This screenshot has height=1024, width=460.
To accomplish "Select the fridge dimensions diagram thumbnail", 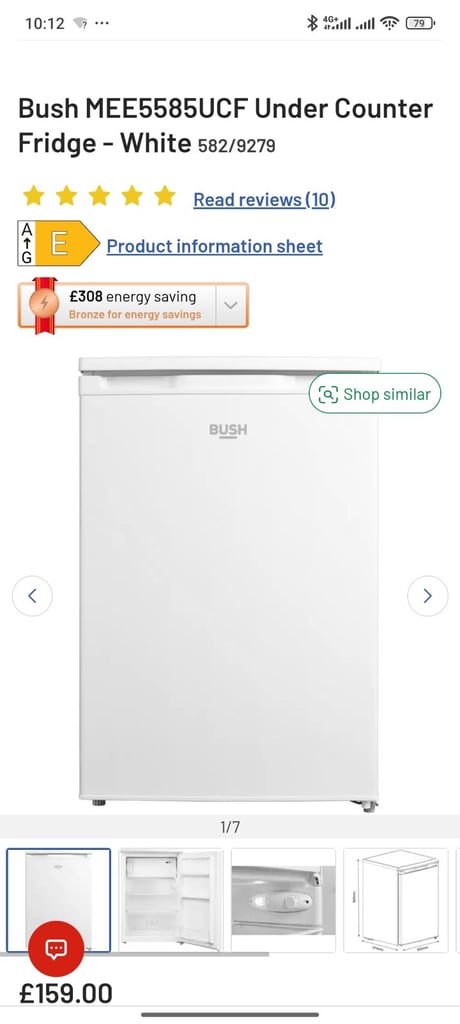I will [396, 900].
